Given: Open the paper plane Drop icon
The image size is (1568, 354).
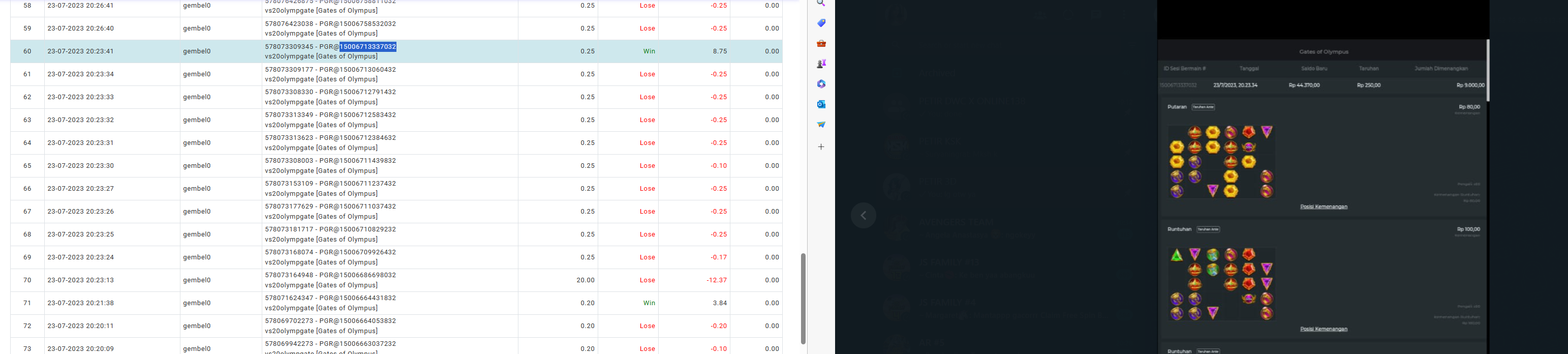Looking at the screenshot, I should [821, 124].
